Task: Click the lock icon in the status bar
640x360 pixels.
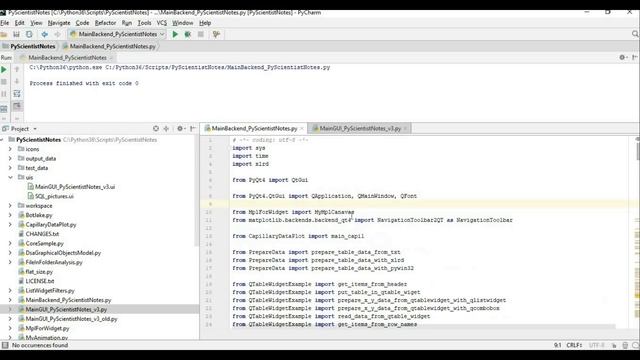Action: (614, 345)
